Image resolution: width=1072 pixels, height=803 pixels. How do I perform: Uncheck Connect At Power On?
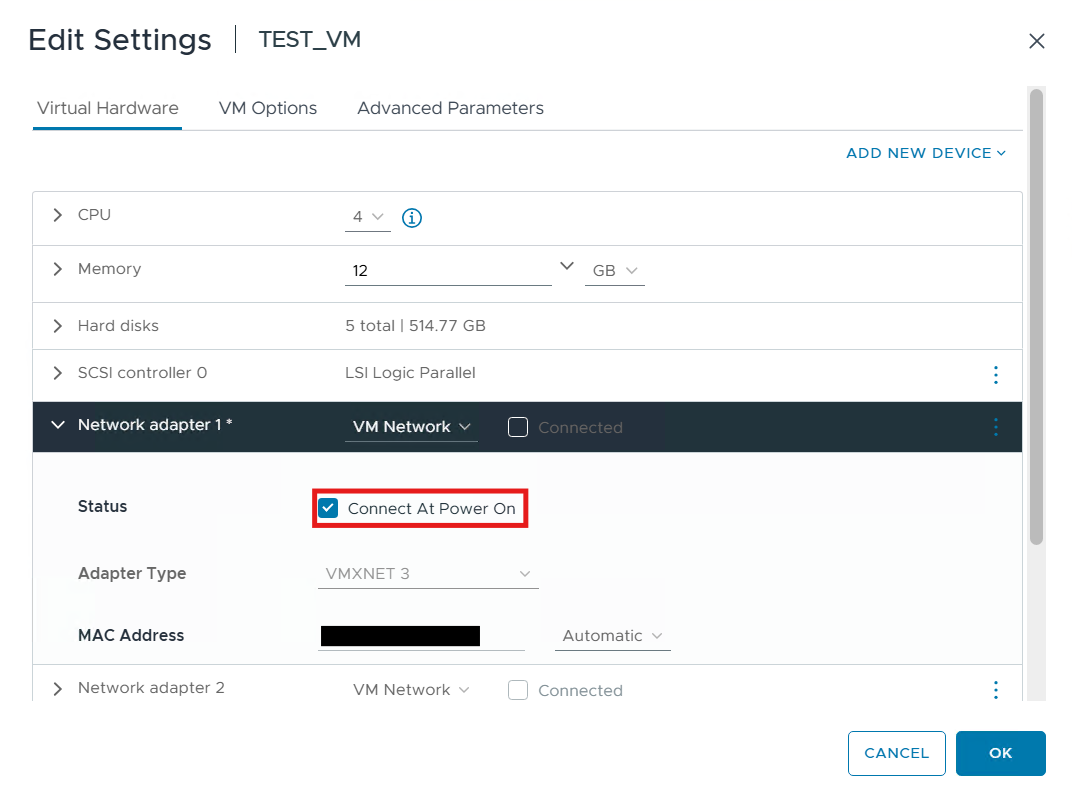coord(328,509)
